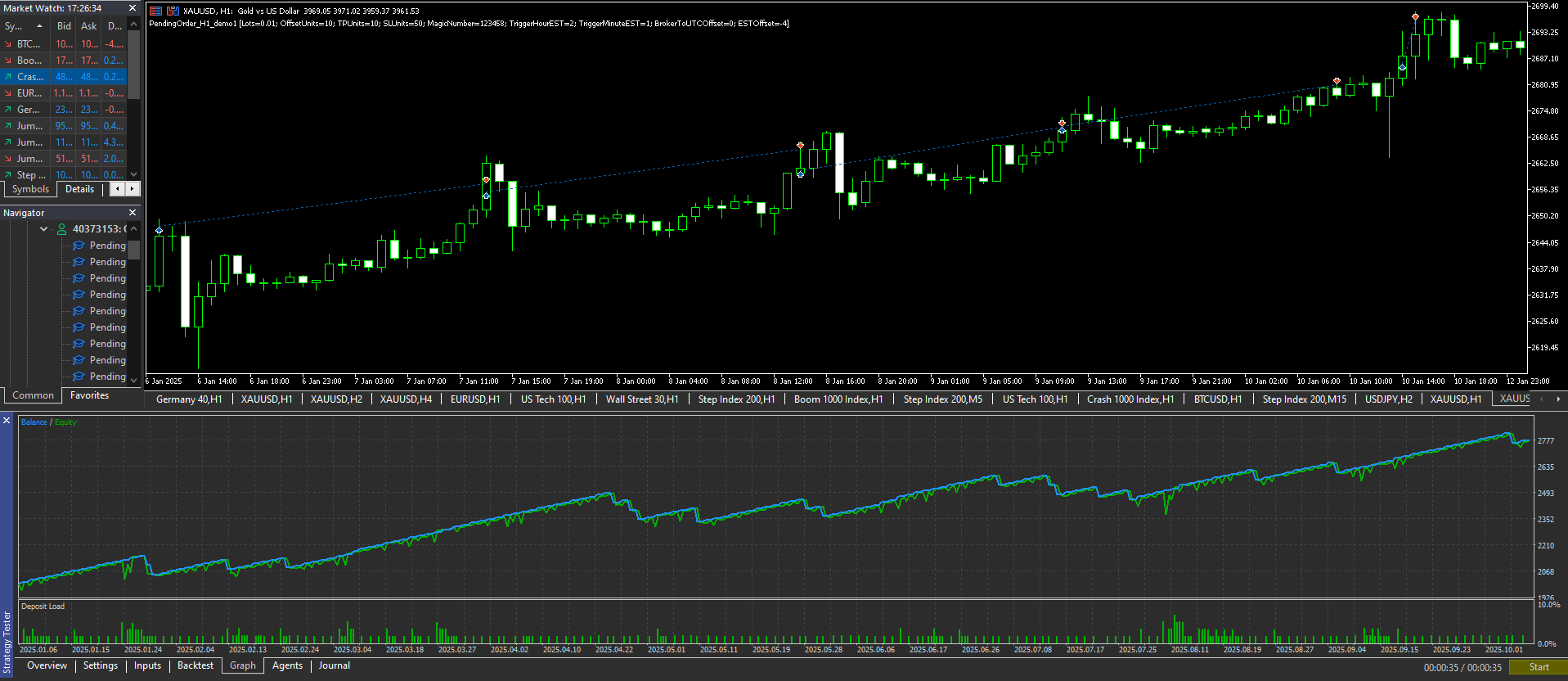Image resolution: width=1568 pixels, height=681 pixels.
Task: Close the Market Watch panel
Action: pos(133,8)
